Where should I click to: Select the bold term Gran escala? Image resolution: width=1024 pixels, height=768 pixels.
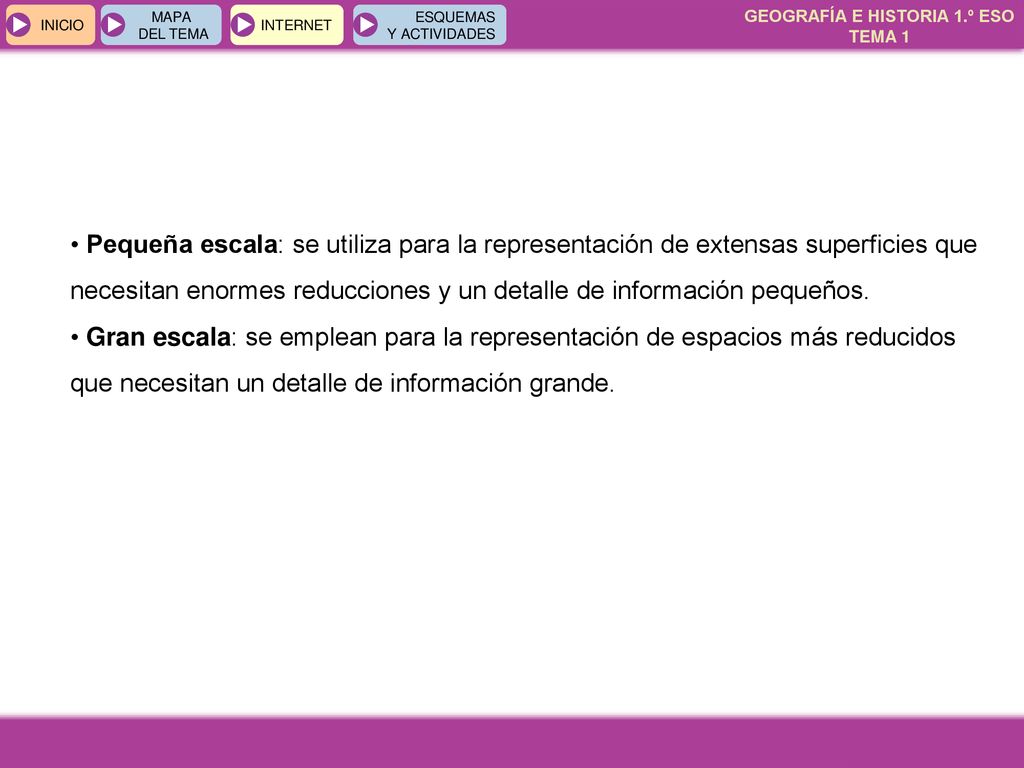pyautogui.click(x=158, y=338)
